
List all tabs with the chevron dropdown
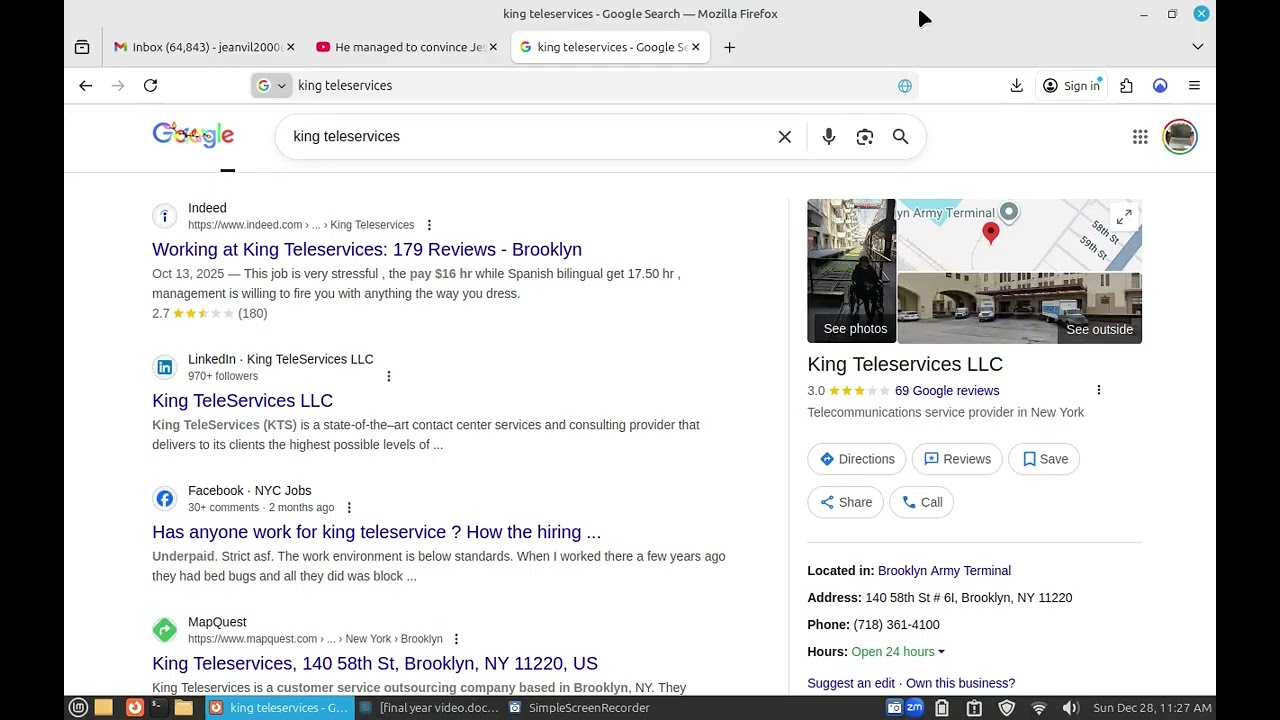1198,47
